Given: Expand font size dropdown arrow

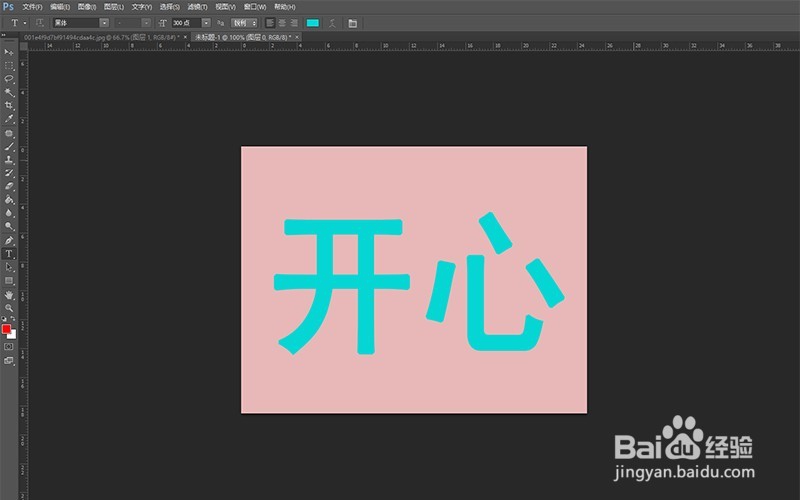Looking at the screenshot, I should coord(206,23).
